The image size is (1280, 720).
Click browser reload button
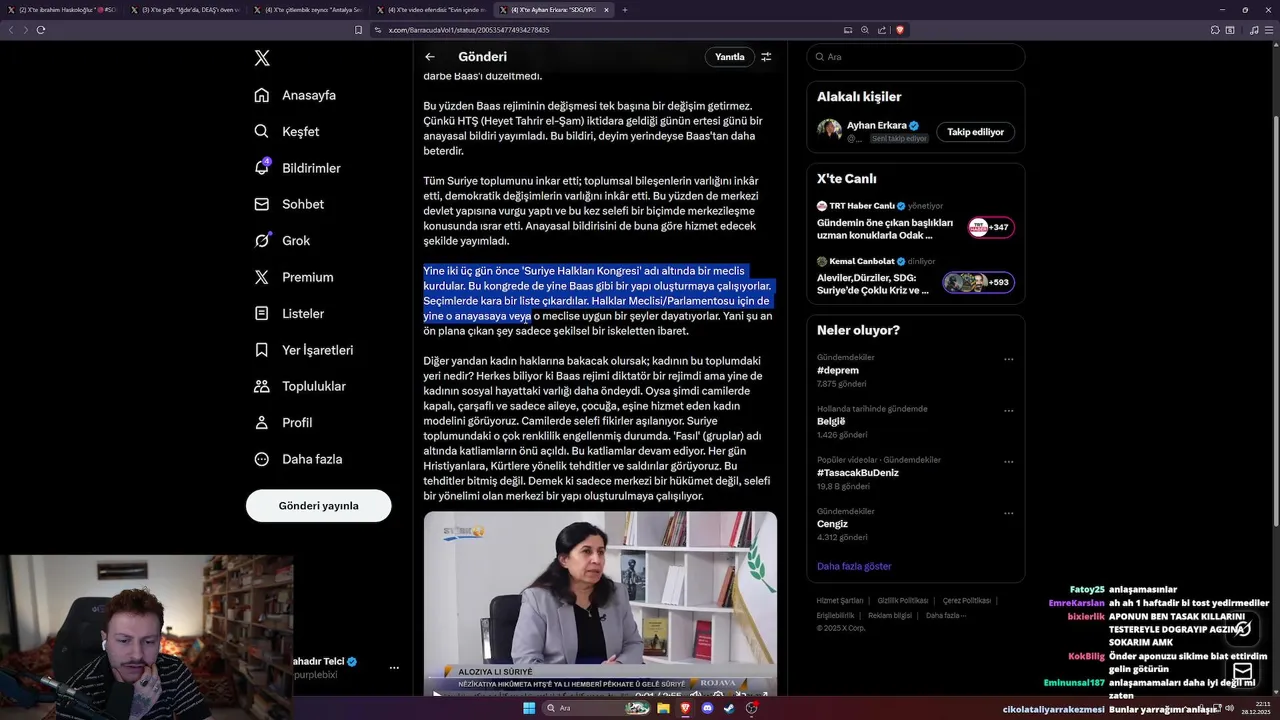click(x=41, y=30)
